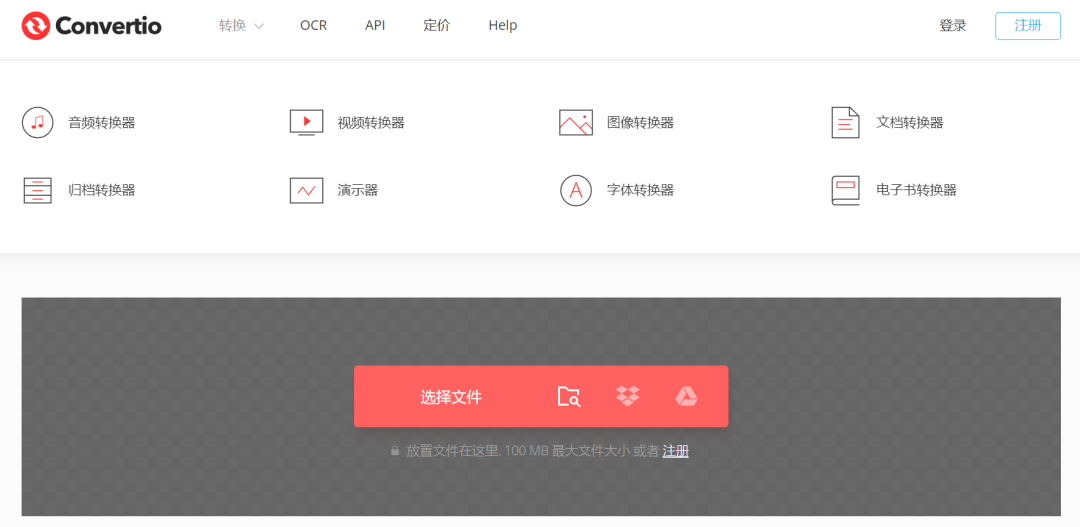Click the font converter letter A icon
Viewport: 1080px width, 527px height.
(575, 190)
